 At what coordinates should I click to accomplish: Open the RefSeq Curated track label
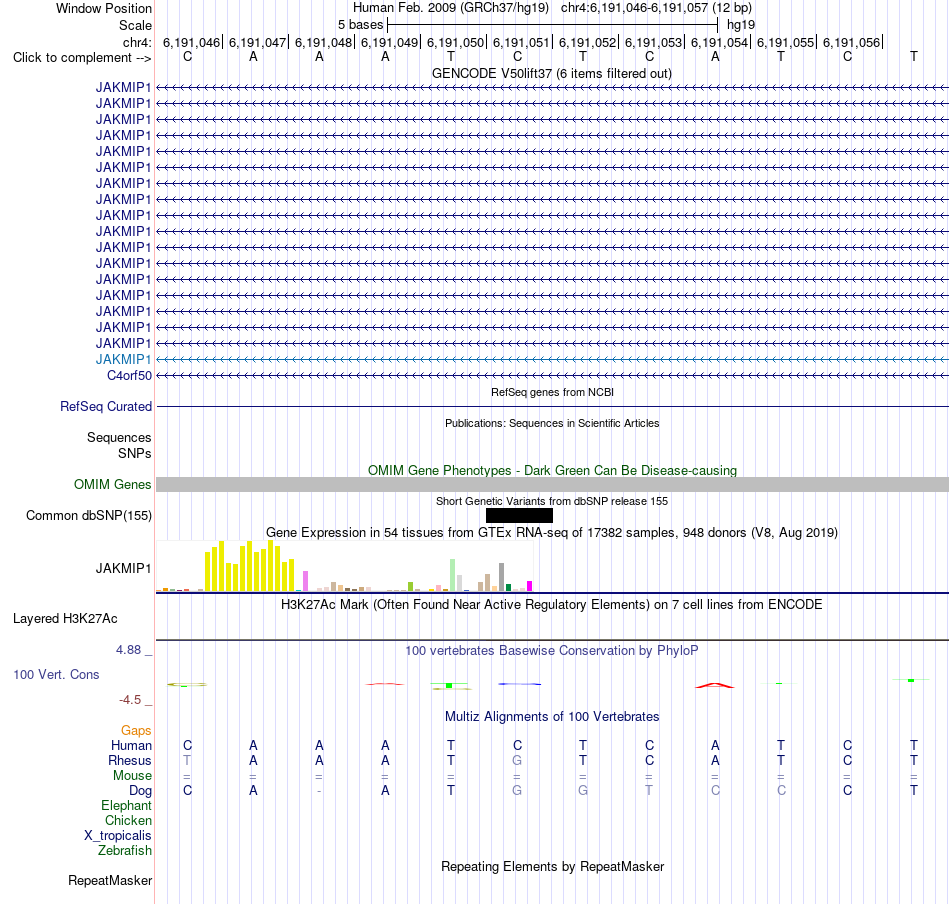(x=105, y=407)
